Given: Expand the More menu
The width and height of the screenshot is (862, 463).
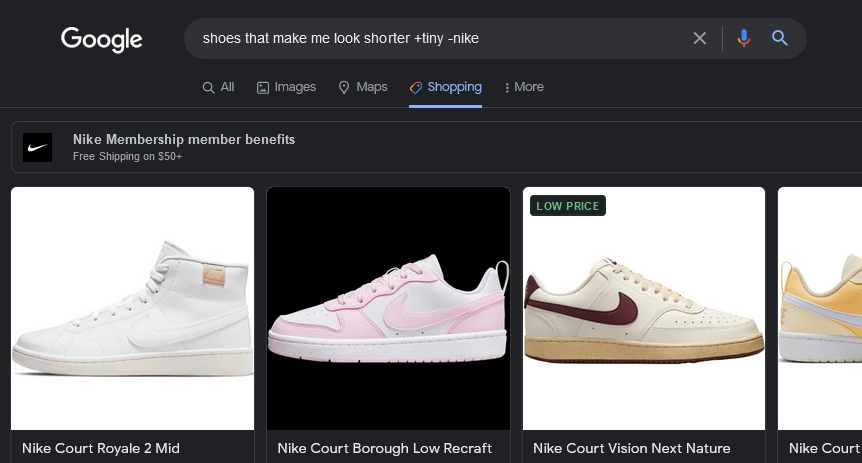Looking at the screenshot, I should tap(524, 87).
